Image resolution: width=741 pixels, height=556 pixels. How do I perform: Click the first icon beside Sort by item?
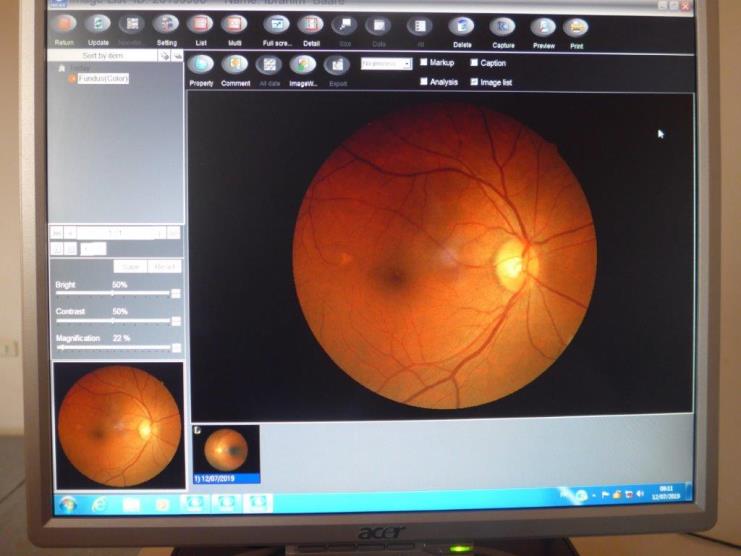pos(164,56)
